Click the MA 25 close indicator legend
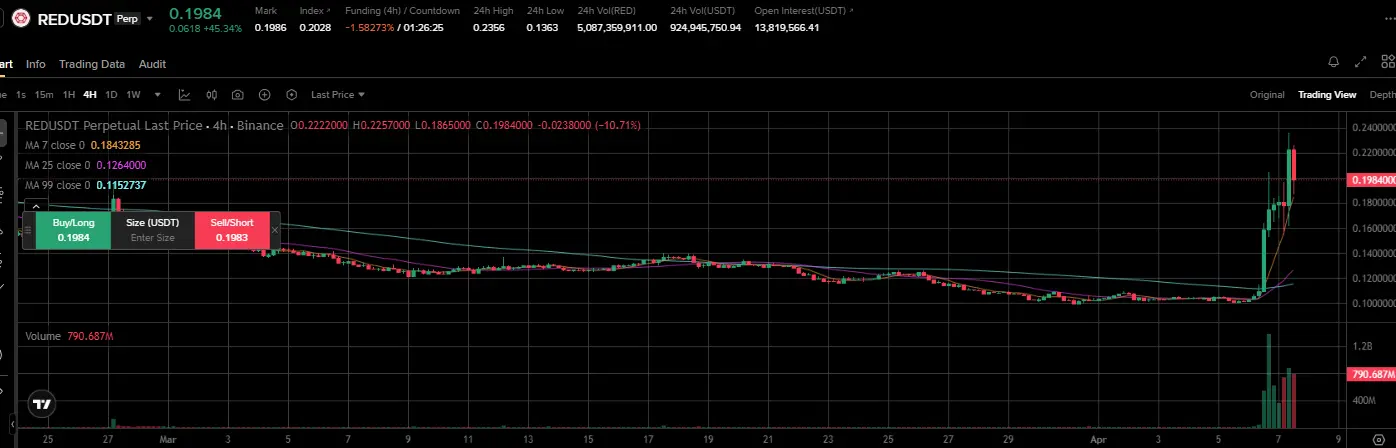 click(85, 166)
